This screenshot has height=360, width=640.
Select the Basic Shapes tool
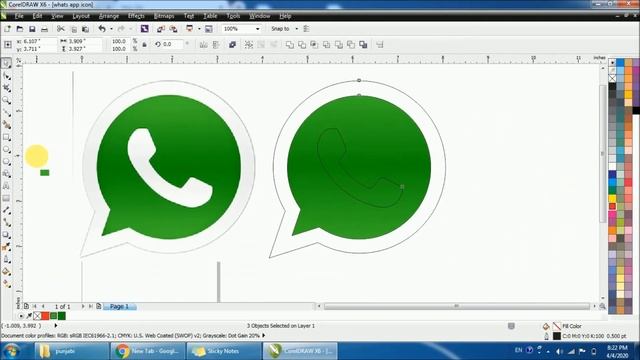7,174
